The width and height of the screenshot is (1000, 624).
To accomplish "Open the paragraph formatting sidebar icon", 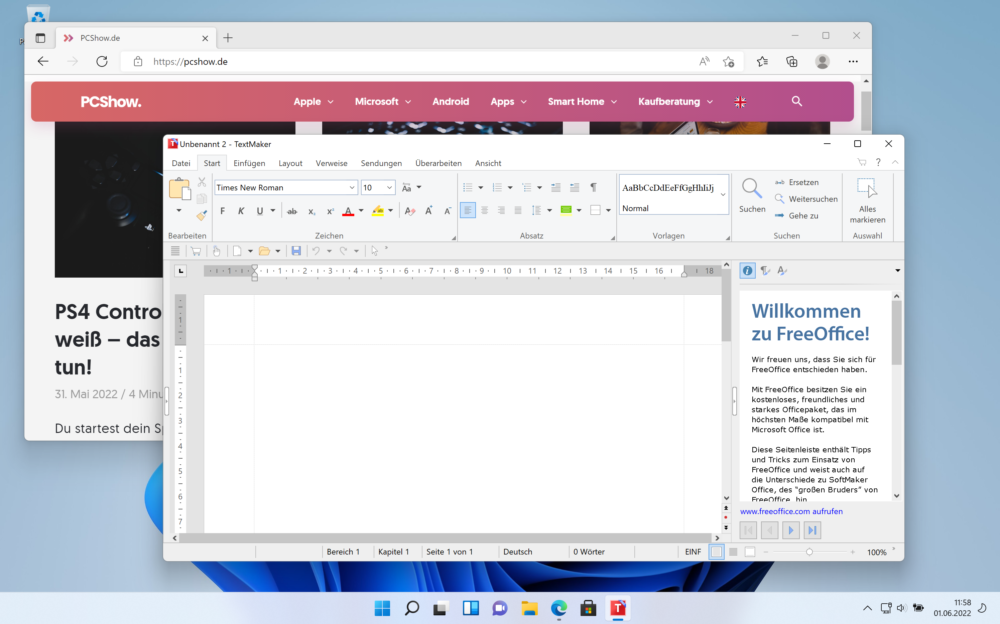I will pyautogui.click(x=765, y=271).
